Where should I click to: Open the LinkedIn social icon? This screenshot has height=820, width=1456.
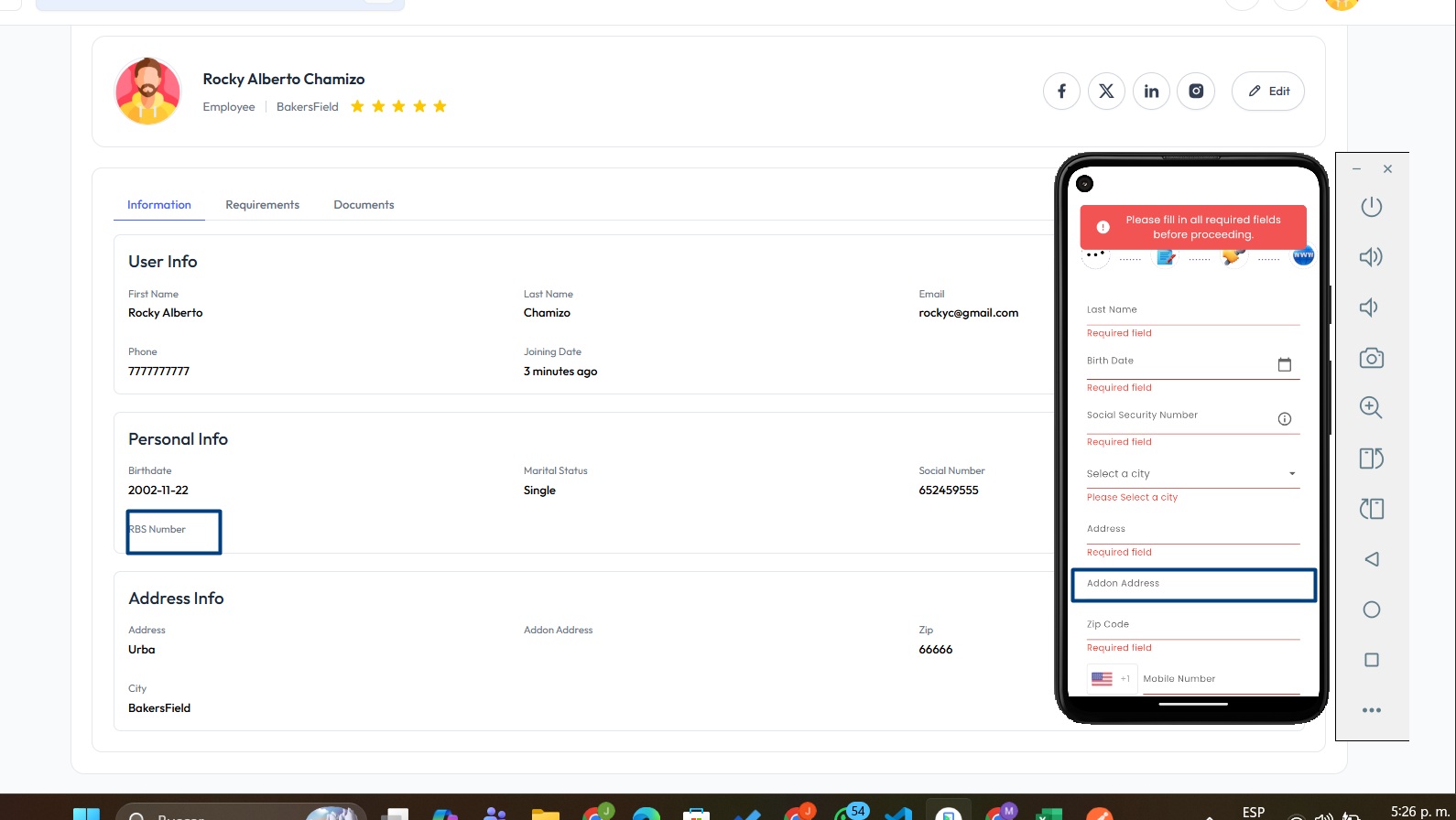(x=1151, y=92)
